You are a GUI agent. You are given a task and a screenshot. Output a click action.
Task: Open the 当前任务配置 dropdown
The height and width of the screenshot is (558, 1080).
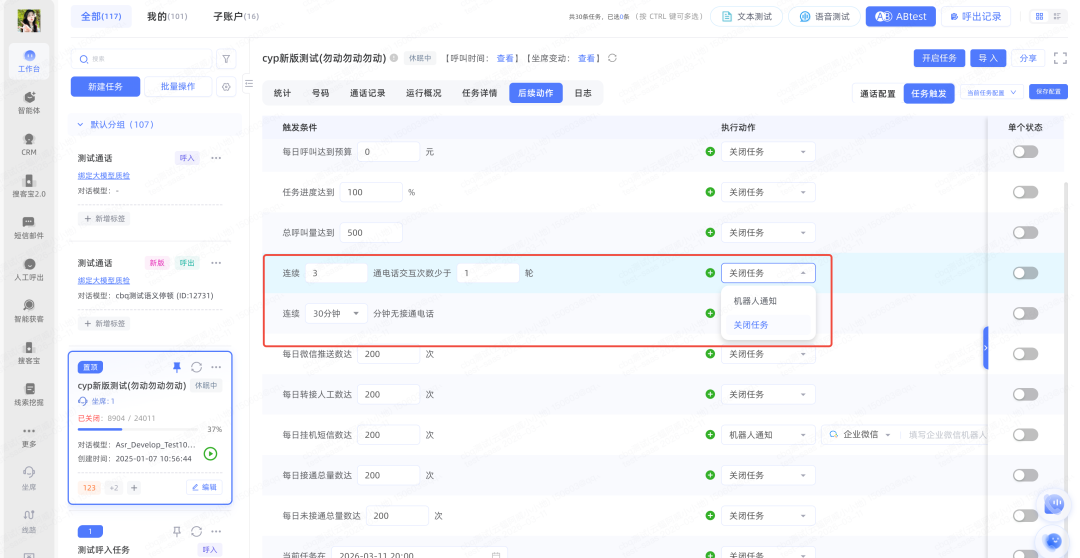[x=991, y=92]
